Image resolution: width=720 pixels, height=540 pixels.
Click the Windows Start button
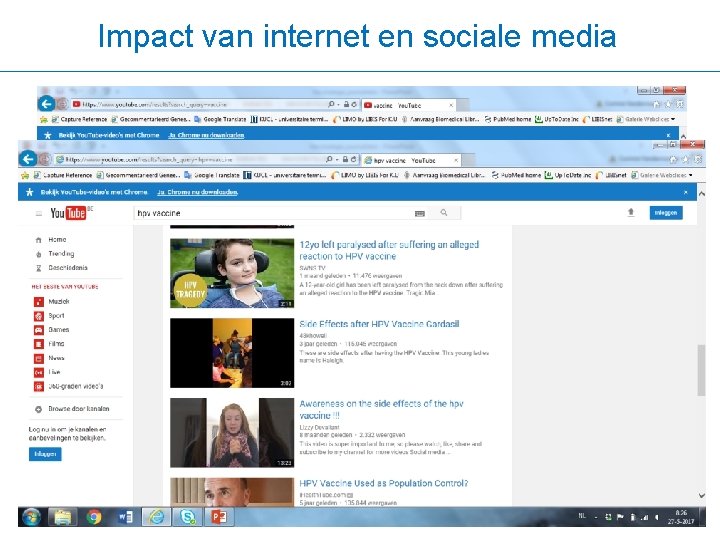31,517
